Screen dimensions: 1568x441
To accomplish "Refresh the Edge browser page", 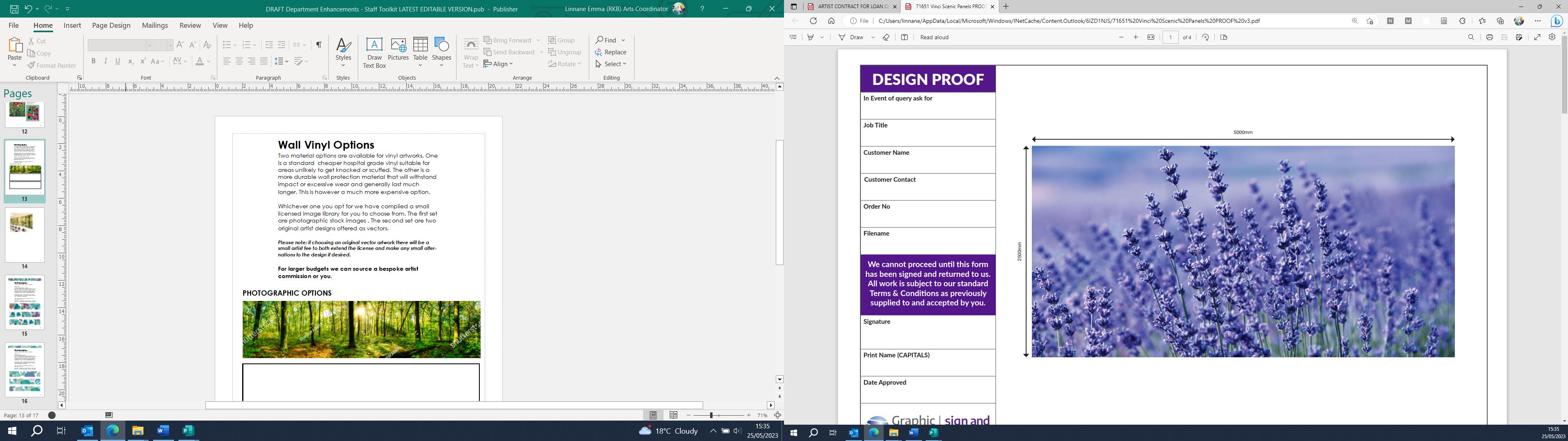I will 813,21.
